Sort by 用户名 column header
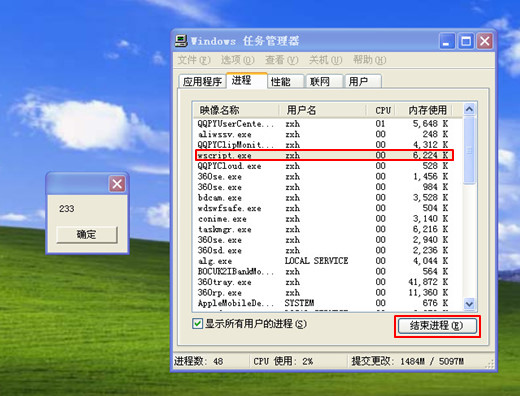Image resolution: width=520 pixels, height=396 pixels. 323,110
